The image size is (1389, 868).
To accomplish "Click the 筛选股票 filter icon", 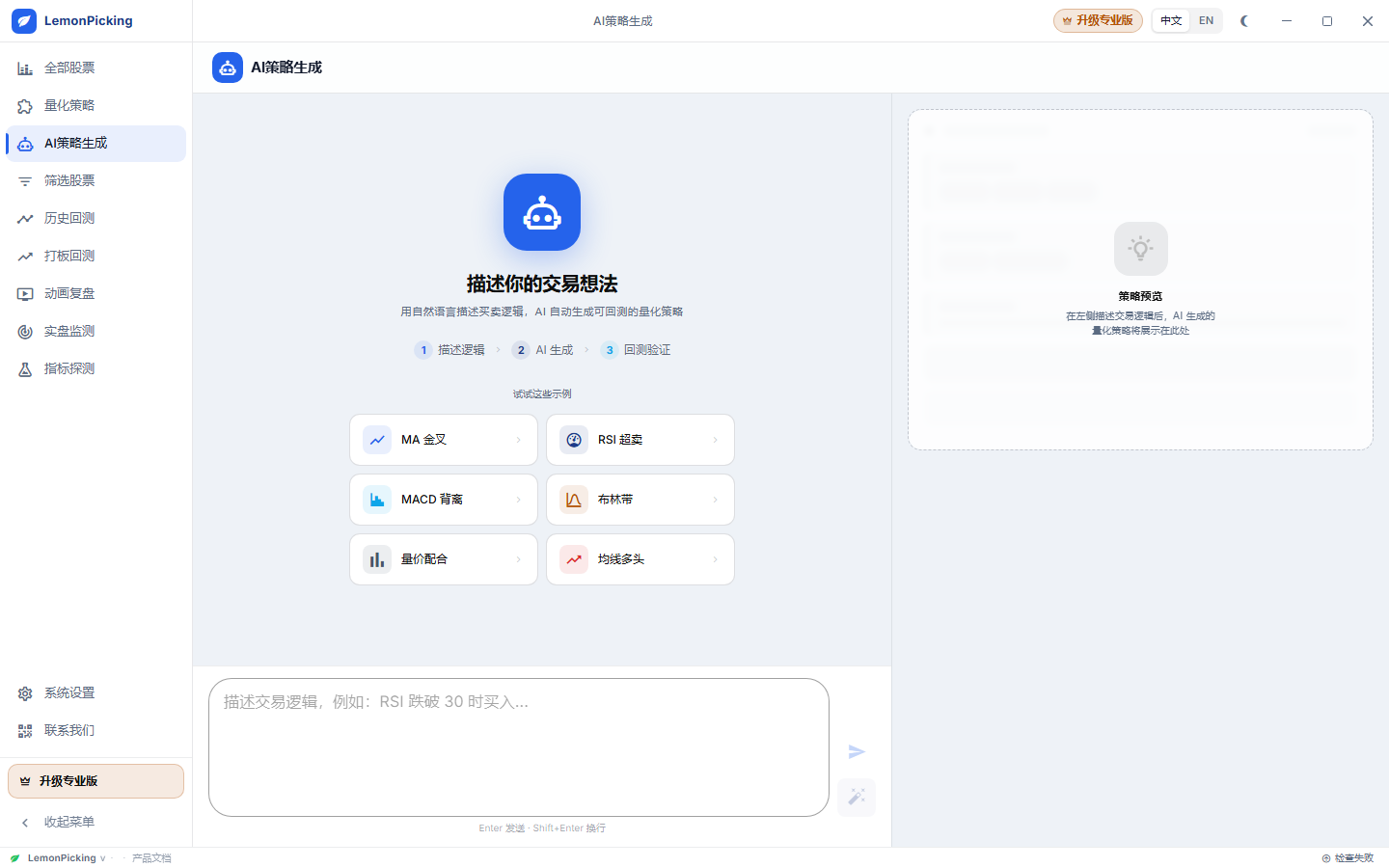I will [x=25, y=181].
